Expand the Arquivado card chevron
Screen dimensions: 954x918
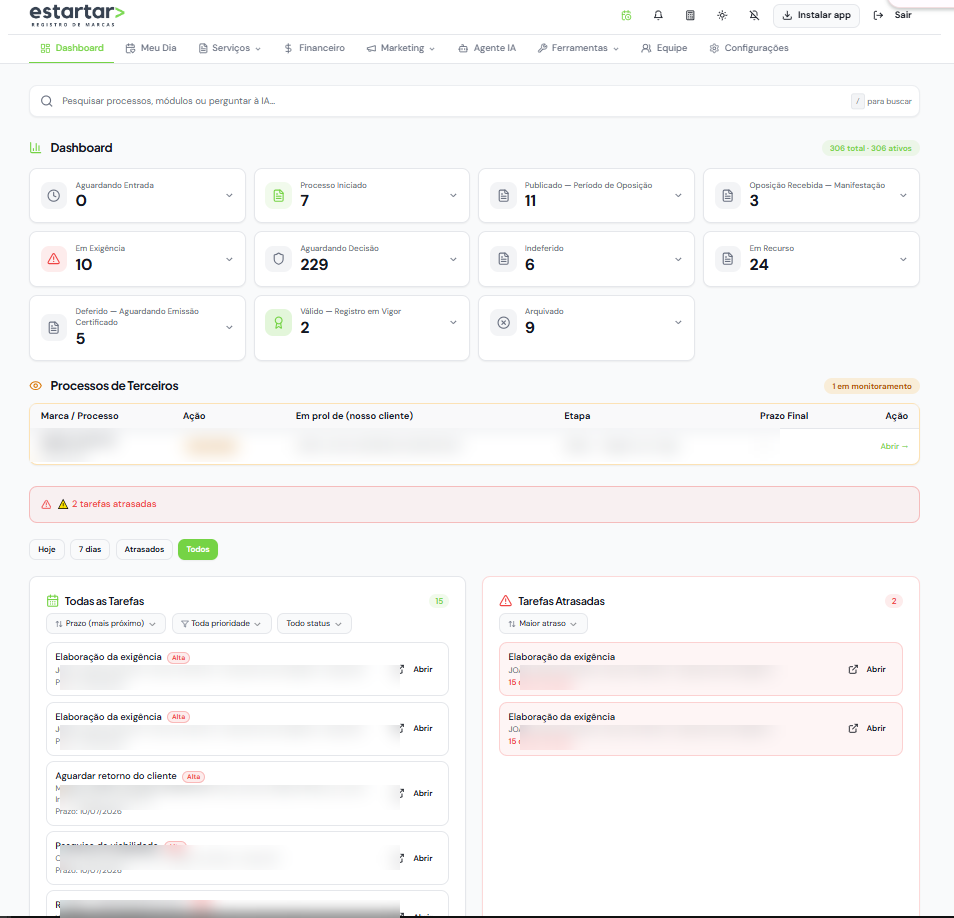coord(678,322)
